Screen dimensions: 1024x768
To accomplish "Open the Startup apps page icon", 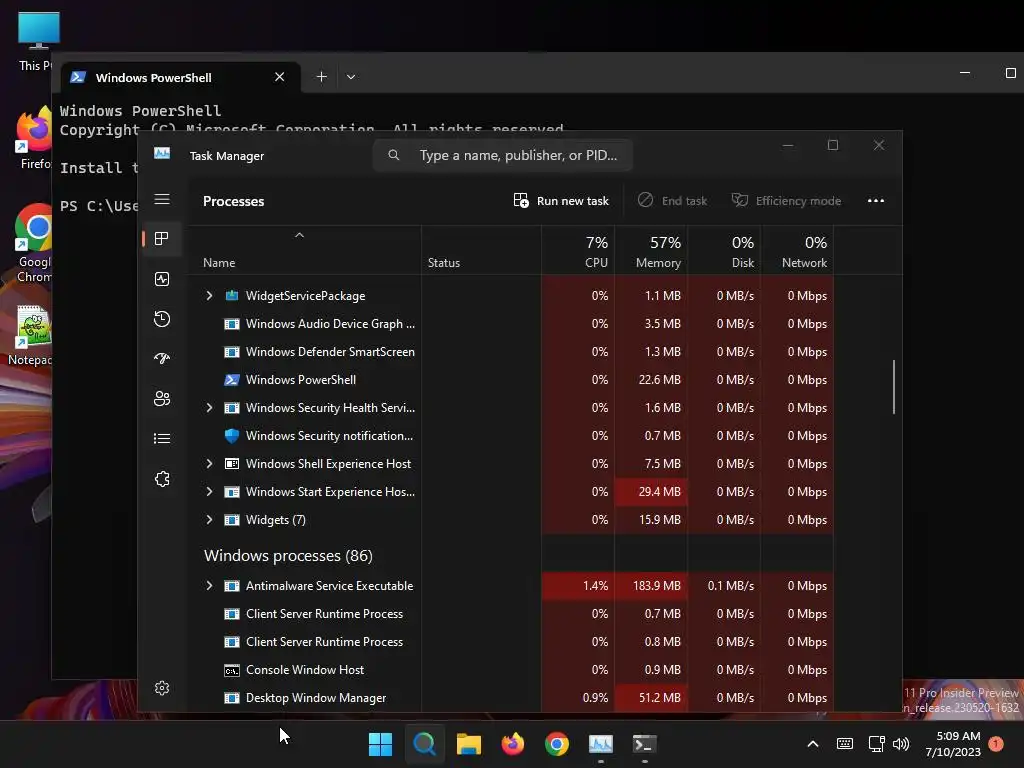I will [x=162, y=359].
